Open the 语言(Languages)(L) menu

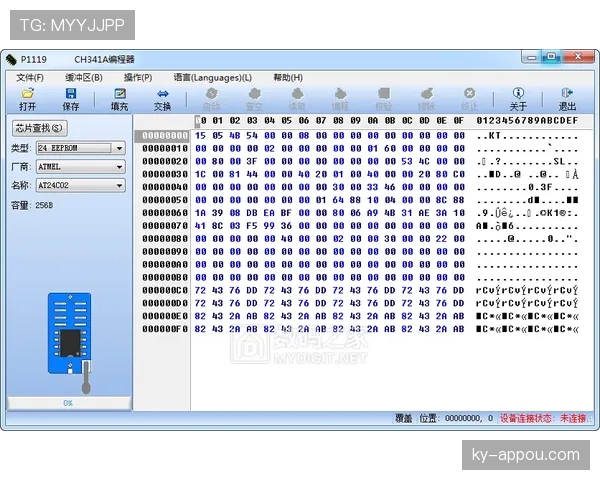point(212,77)
